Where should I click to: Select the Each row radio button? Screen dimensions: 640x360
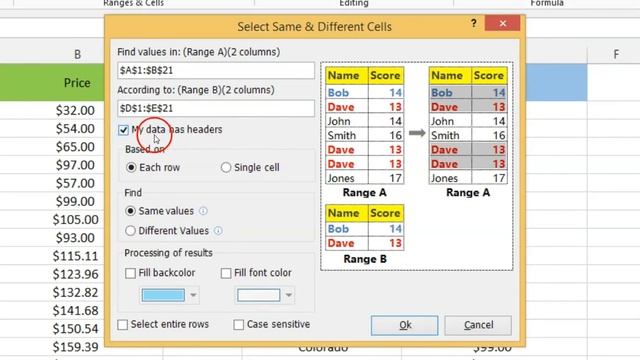pyautogui.click(x=131, y=167)
